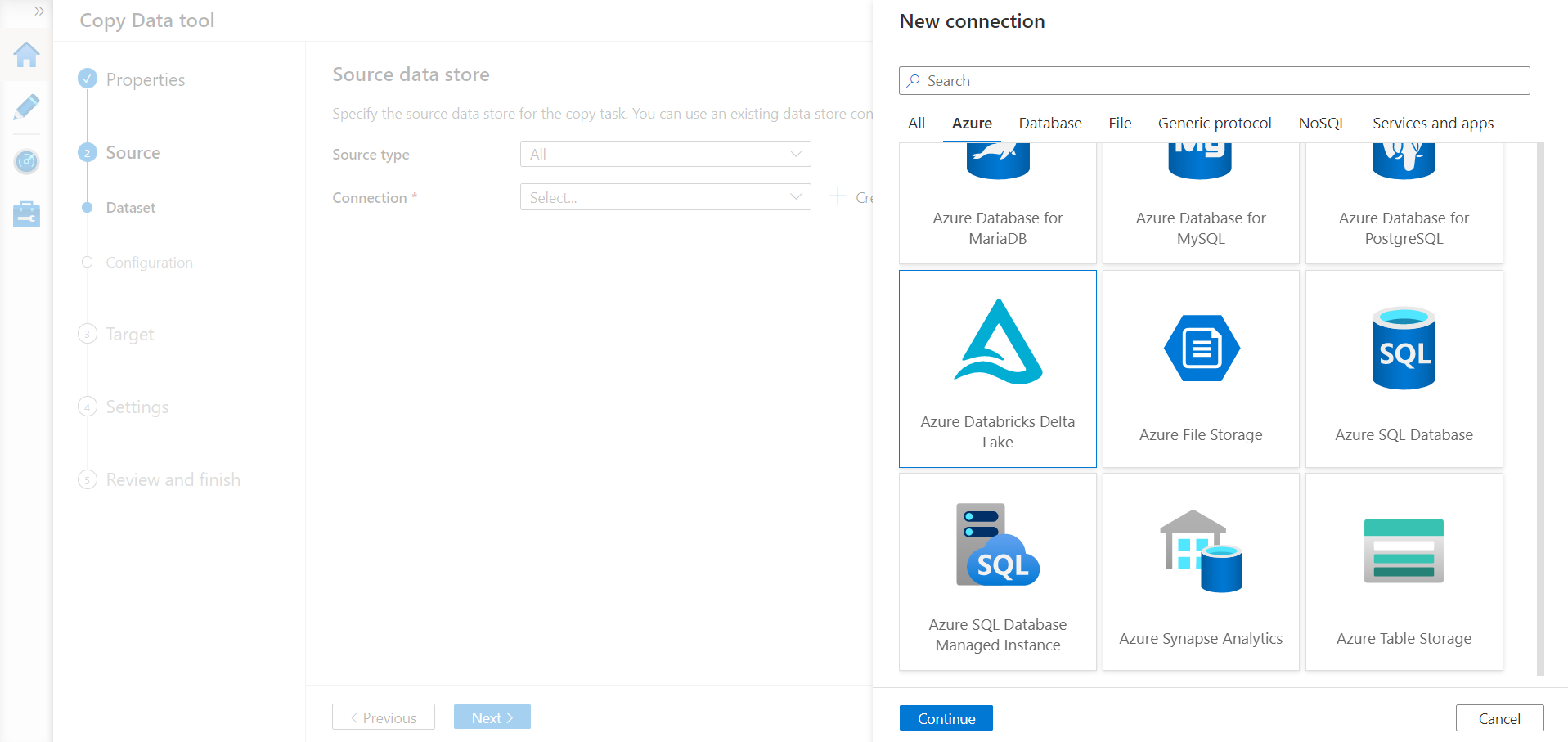Open the Home icon in left sidebar

(26, 55)
